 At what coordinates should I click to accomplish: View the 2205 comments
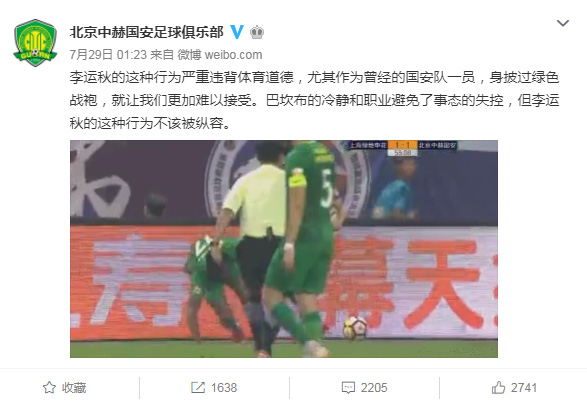tap(374, 387)
